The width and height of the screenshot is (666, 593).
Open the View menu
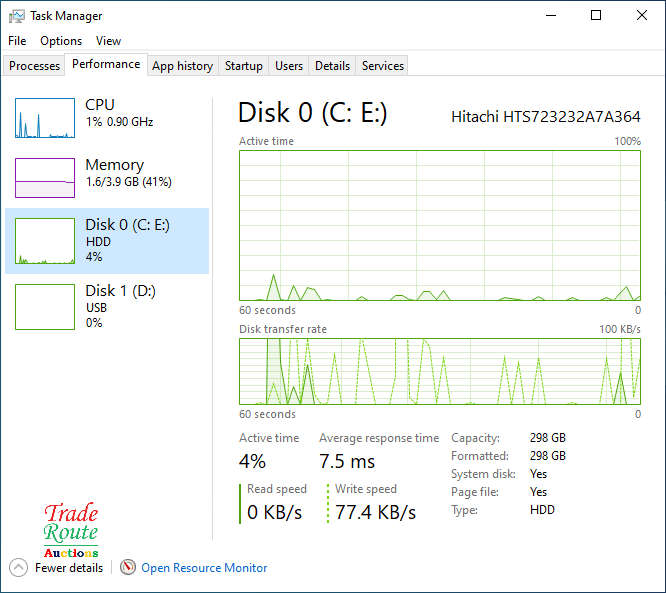coord(108,41)
